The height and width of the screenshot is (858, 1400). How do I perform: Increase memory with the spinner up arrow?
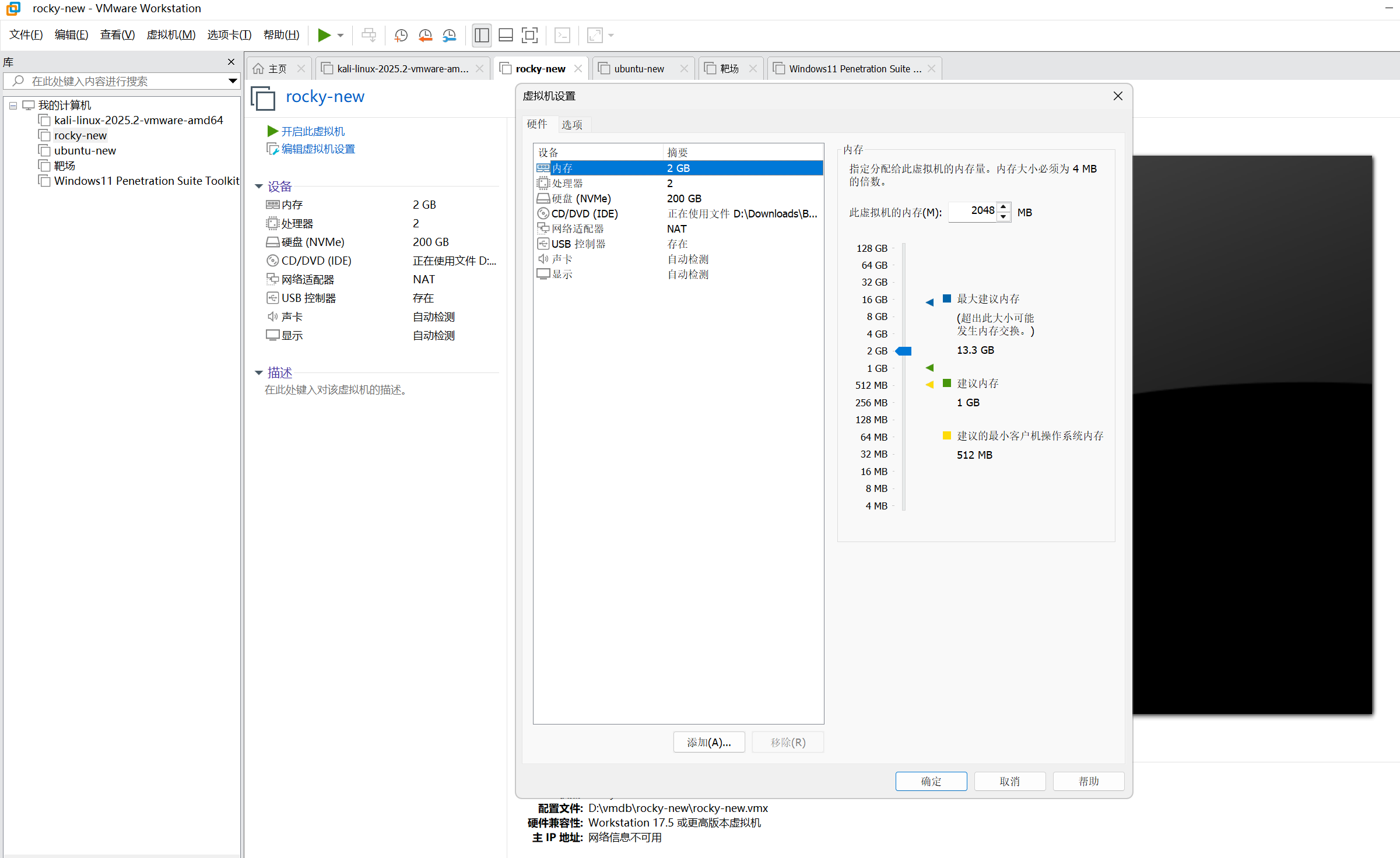pyautogui.click(x=1003, y=207)
